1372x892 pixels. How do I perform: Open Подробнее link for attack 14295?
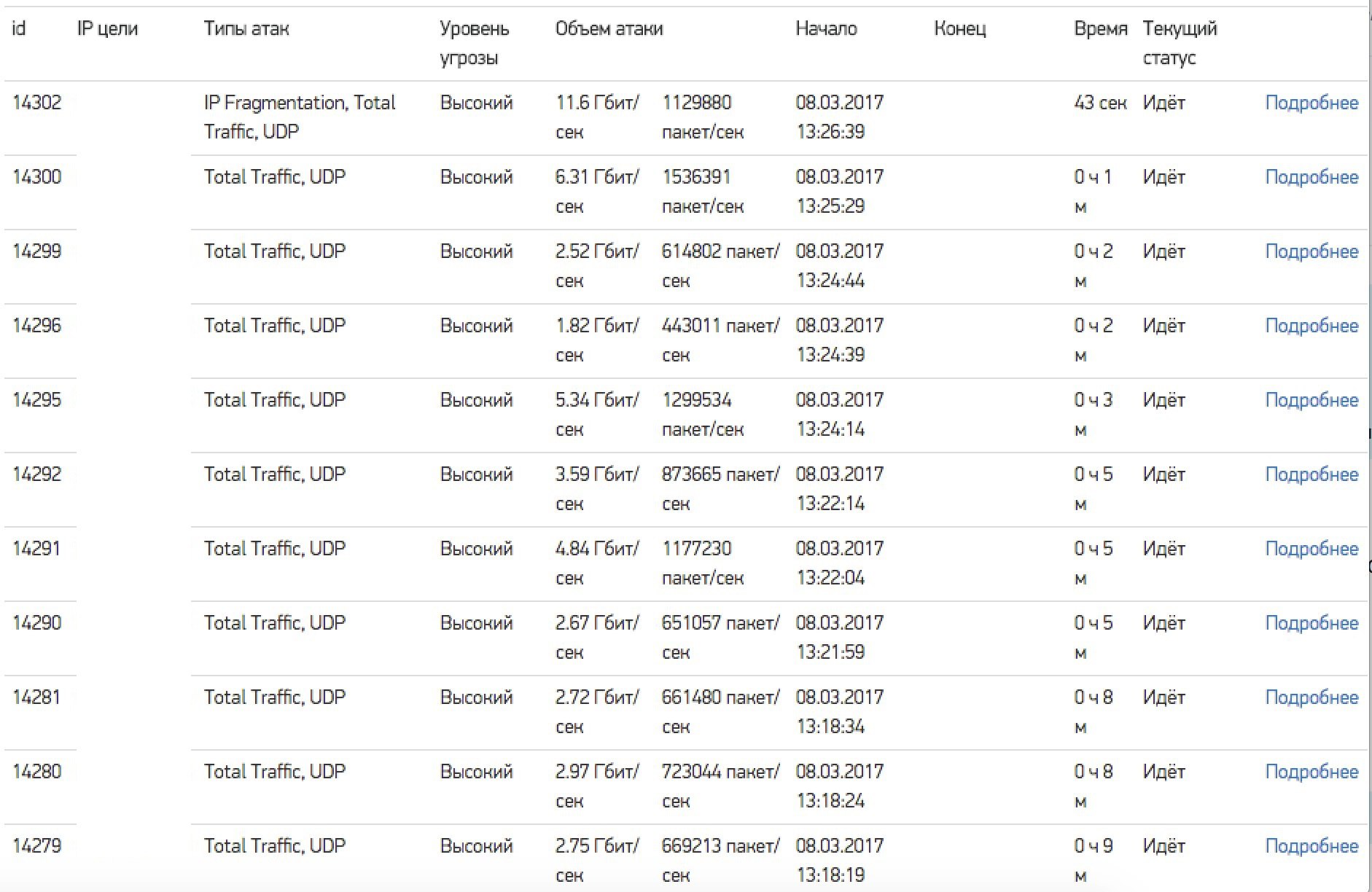click(1311, 400)
